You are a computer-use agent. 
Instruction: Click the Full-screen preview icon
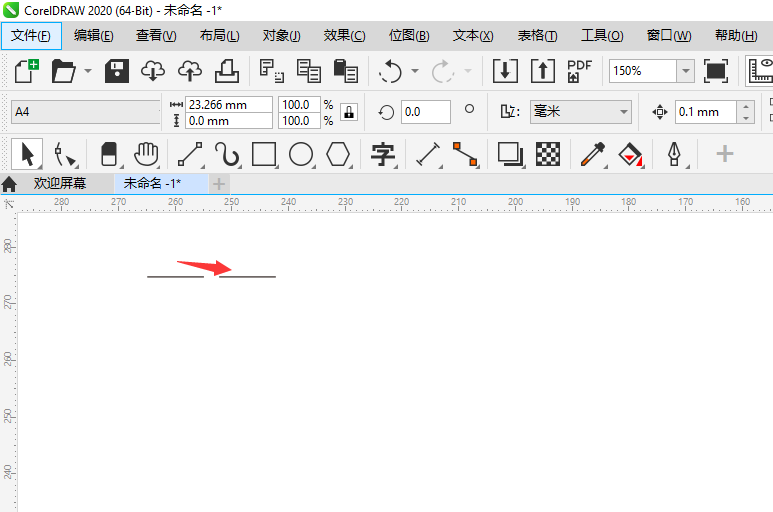coord(716,71)
